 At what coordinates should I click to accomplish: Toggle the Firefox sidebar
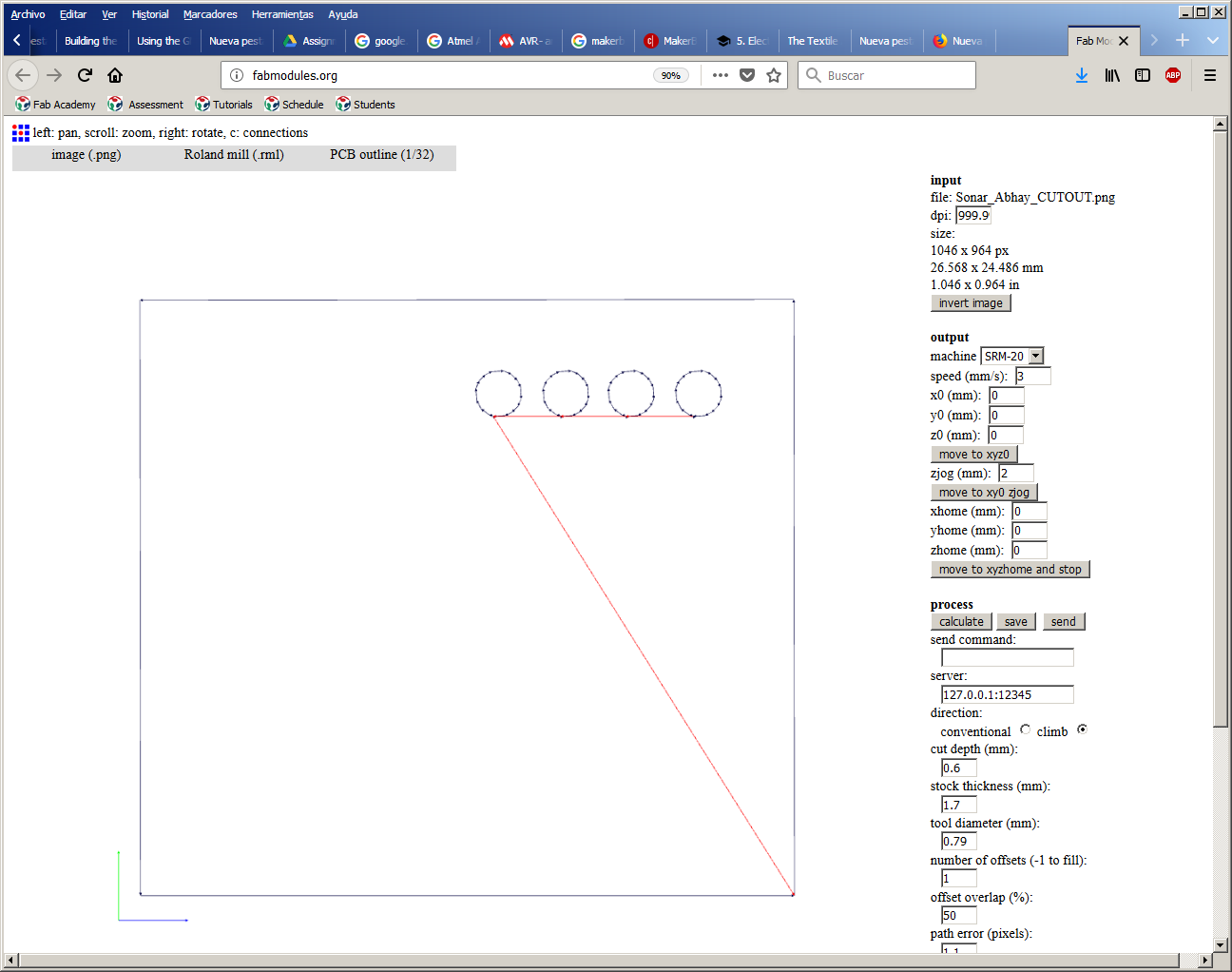pos(1143,75)
